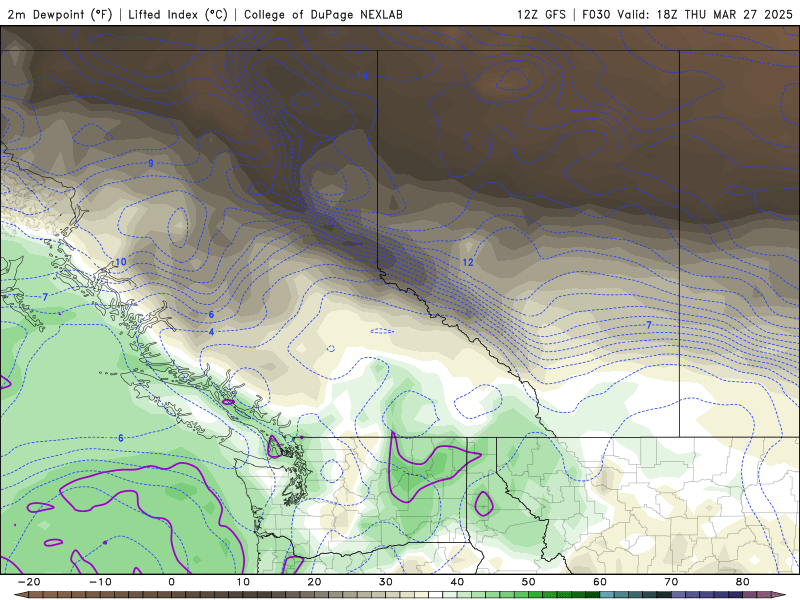Select the contour label 10 near the coast
Image resolution: width=800 pixels, height=600 pixels.
tap(120, 262)
